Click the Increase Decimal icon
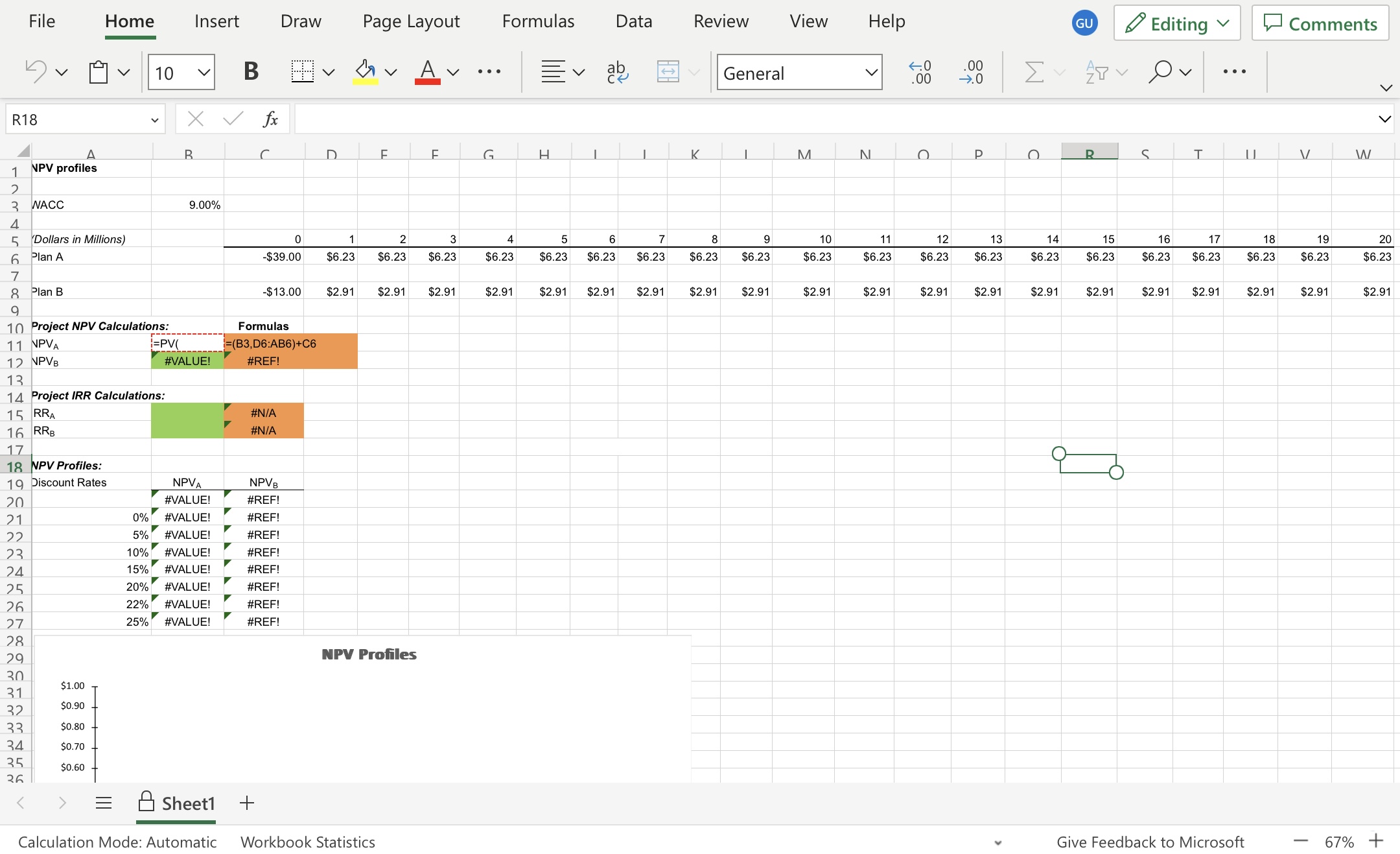This screenshot has width=1400, height=854. pyautogui.click(x=920, y=71)
